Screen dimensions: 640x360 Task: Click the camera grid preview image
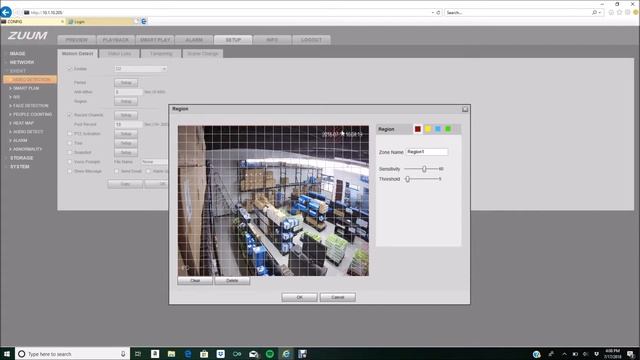pyautogui.click(x=273, y=201)
